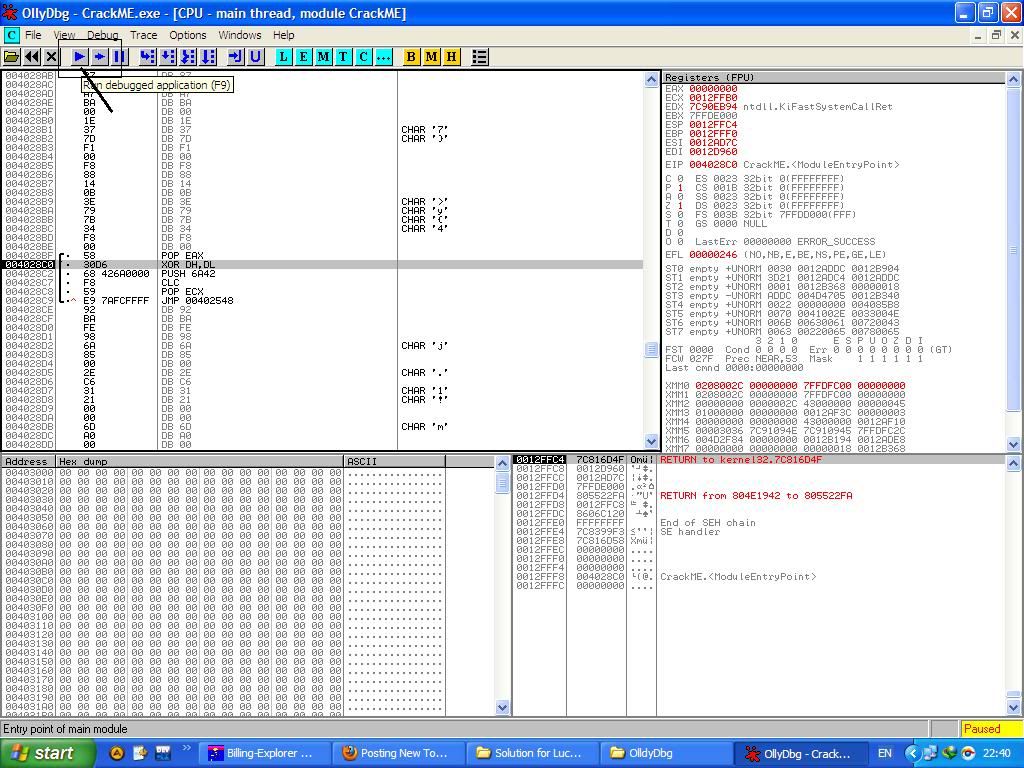Viewport: 1024px width, 768px height.
Task: Close the debugged program with the X toolbar icon
Action: (x=51, y=57)
